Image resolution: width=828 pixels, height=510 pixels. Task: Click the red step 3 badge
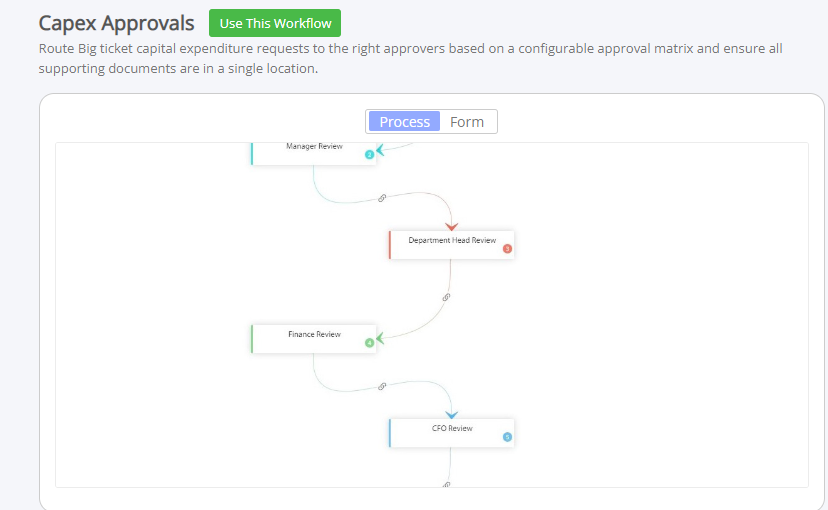click(507, 249)
